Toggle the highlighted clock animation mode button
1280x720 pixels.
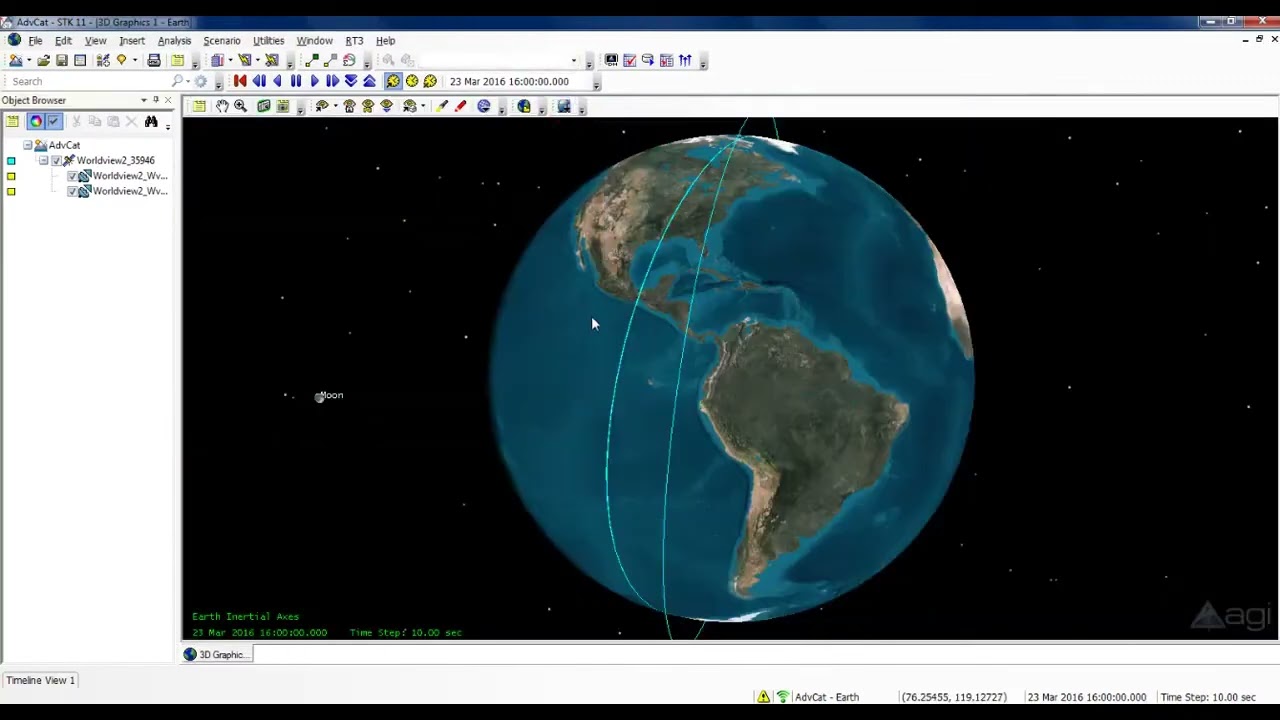tap(393, 81)
